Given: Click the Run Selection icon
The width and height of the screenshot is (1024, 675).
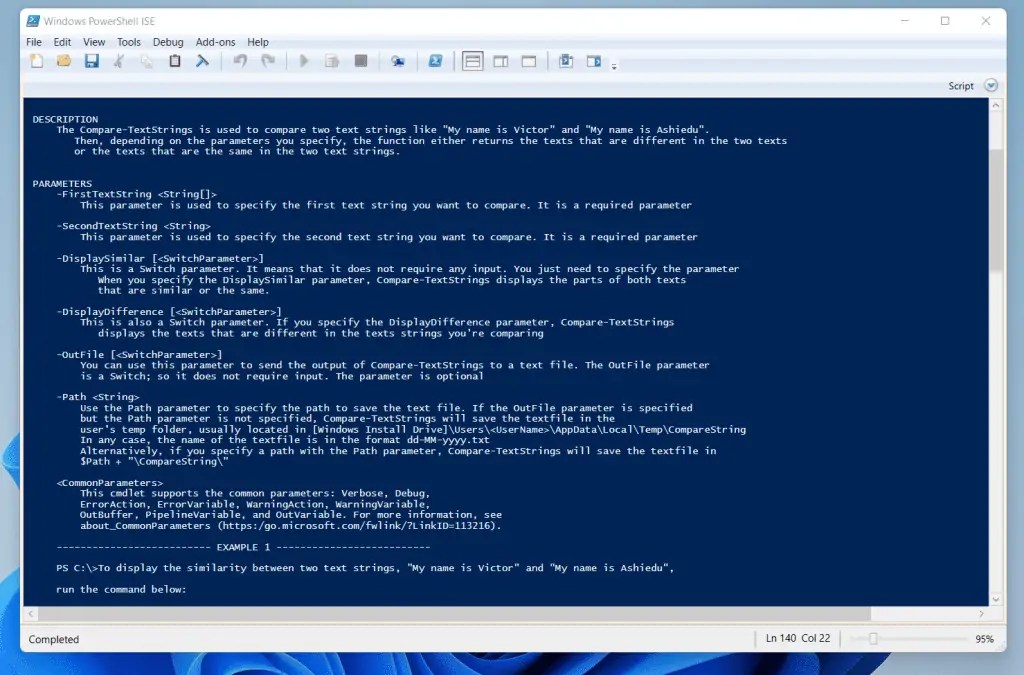Looking at the screenshot, I should (331, 61).
